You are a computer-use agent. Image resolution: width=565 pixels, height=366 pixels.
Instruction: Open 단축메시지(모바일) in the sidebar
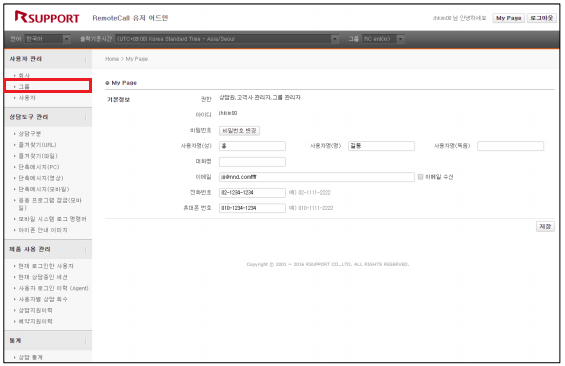(44, 189)
